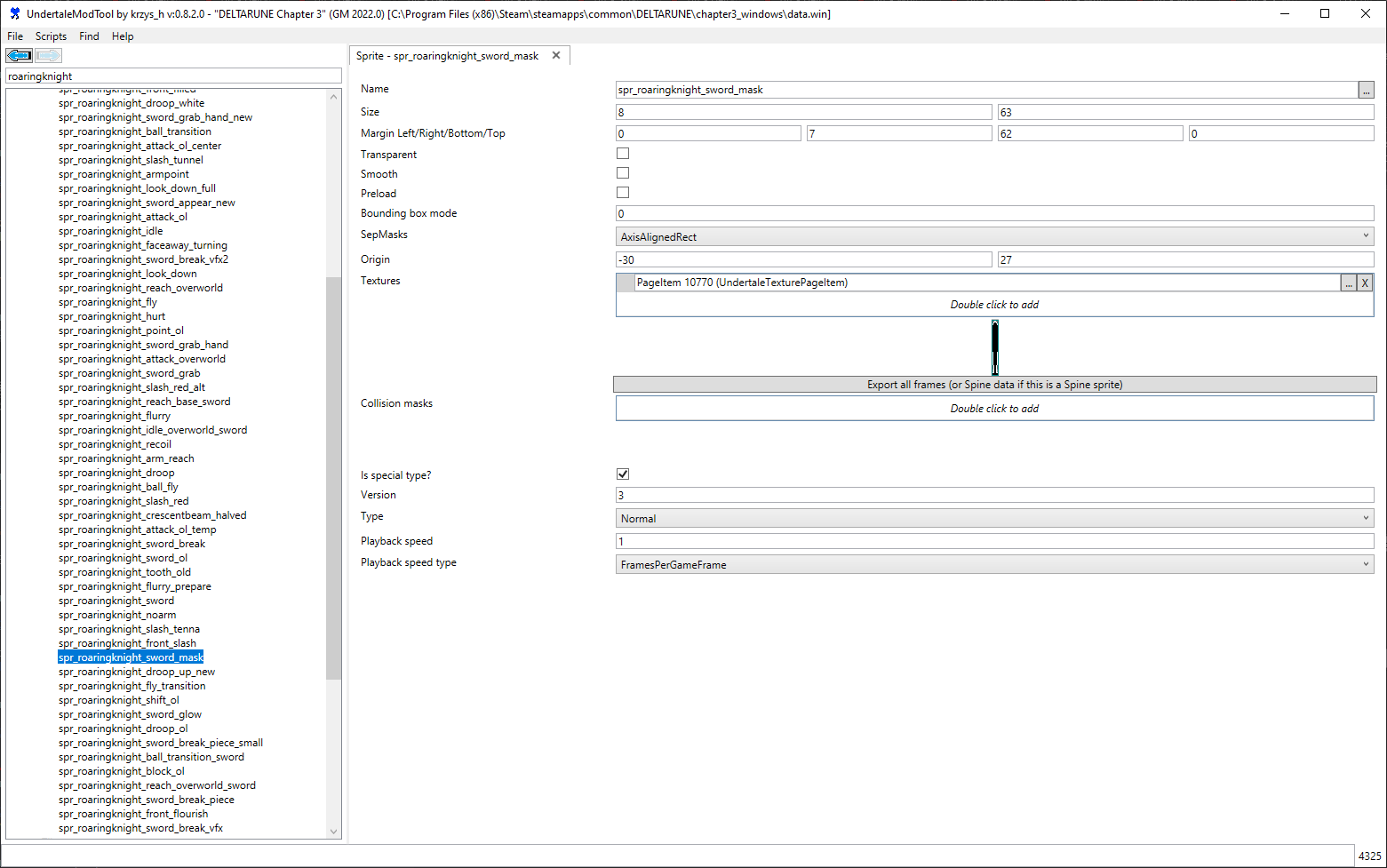This screenshot has height=868, width=1387.
Task: Select spr_roaringknight_idle in the list
Action: (111, 231)
